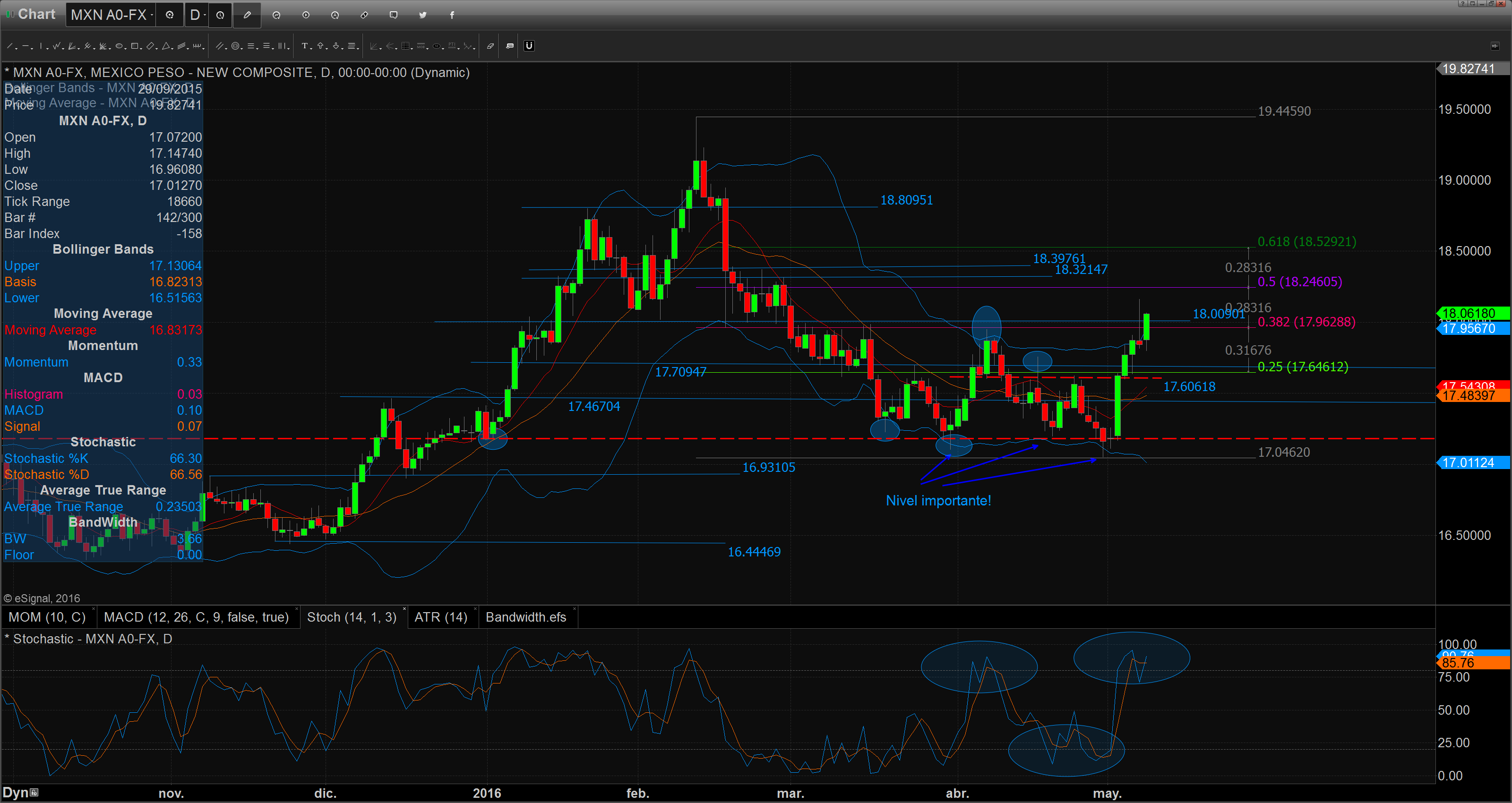Viewport: 1512px width, 803px height.
Task: Select the rectangle drawing tool
Action: [x=134, y=46]
